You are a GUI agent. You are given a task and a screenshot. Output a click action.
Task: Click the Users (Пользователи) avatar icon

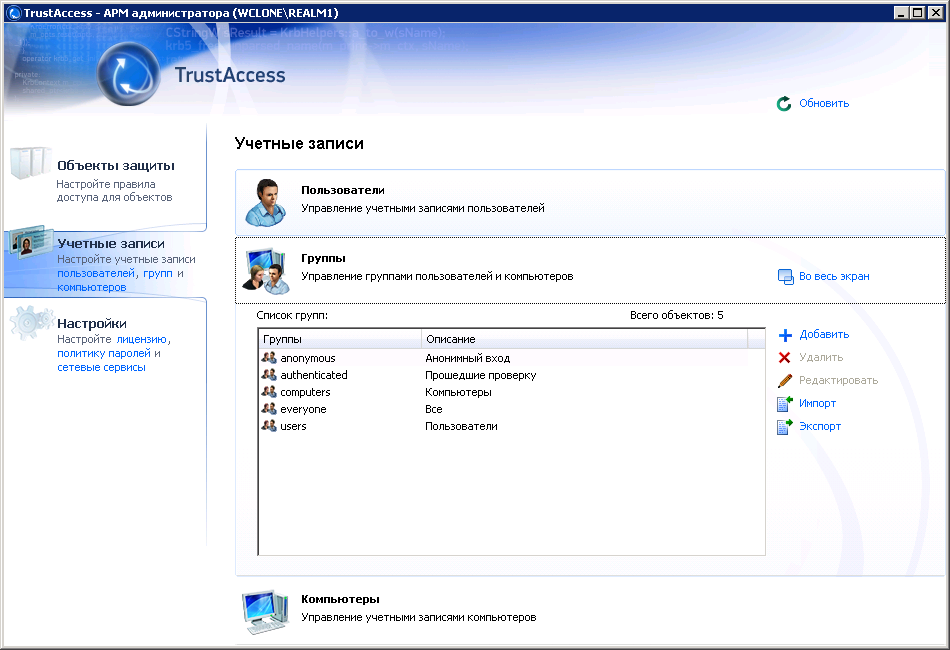(x=267, y=203)
